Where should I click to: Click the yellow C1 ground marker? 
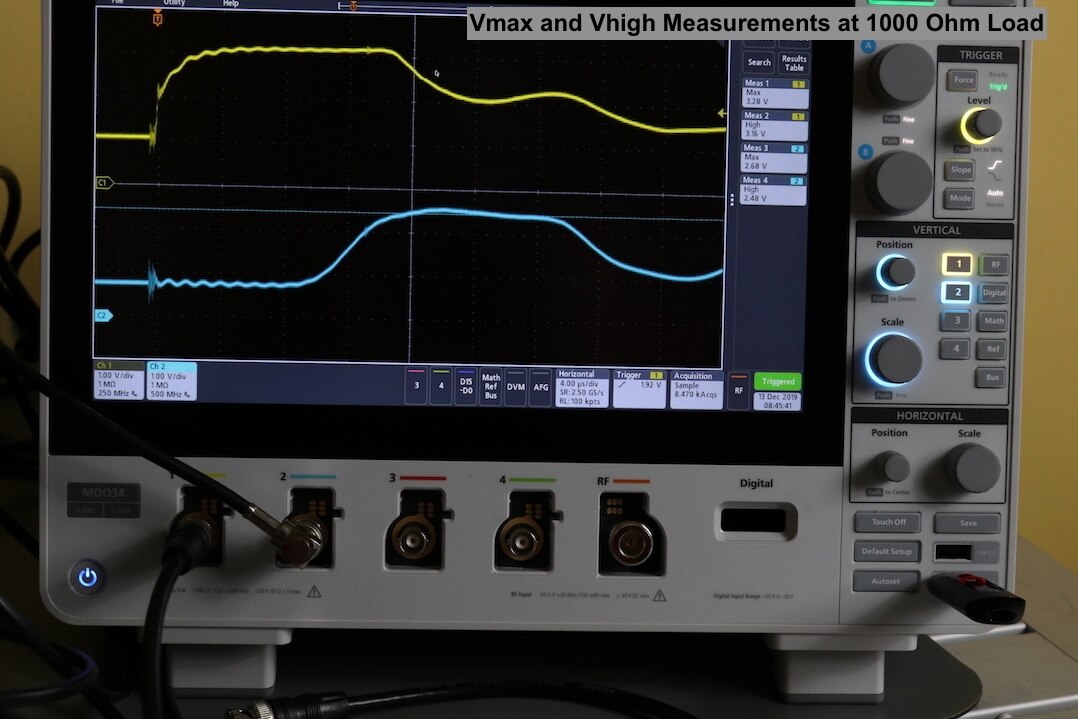point(104,183)
